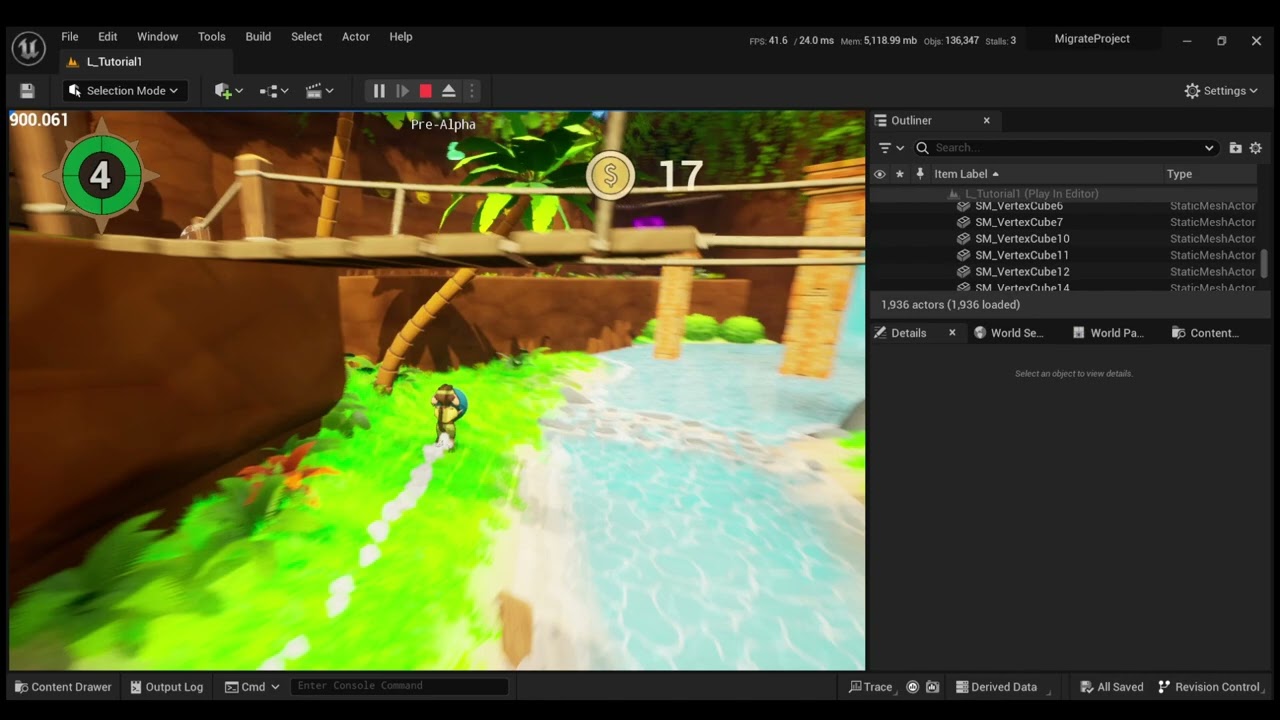Open the Window menu
The width and height of the screenshot is (1280, 720).
pyautogui.click(x=157, y=37)
